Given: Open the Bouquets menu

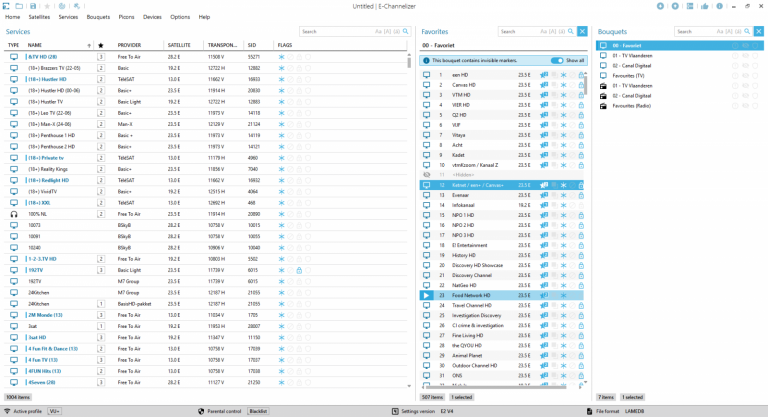Looking at the screenshot, I should pyautogui.click(x=98, y=17).
